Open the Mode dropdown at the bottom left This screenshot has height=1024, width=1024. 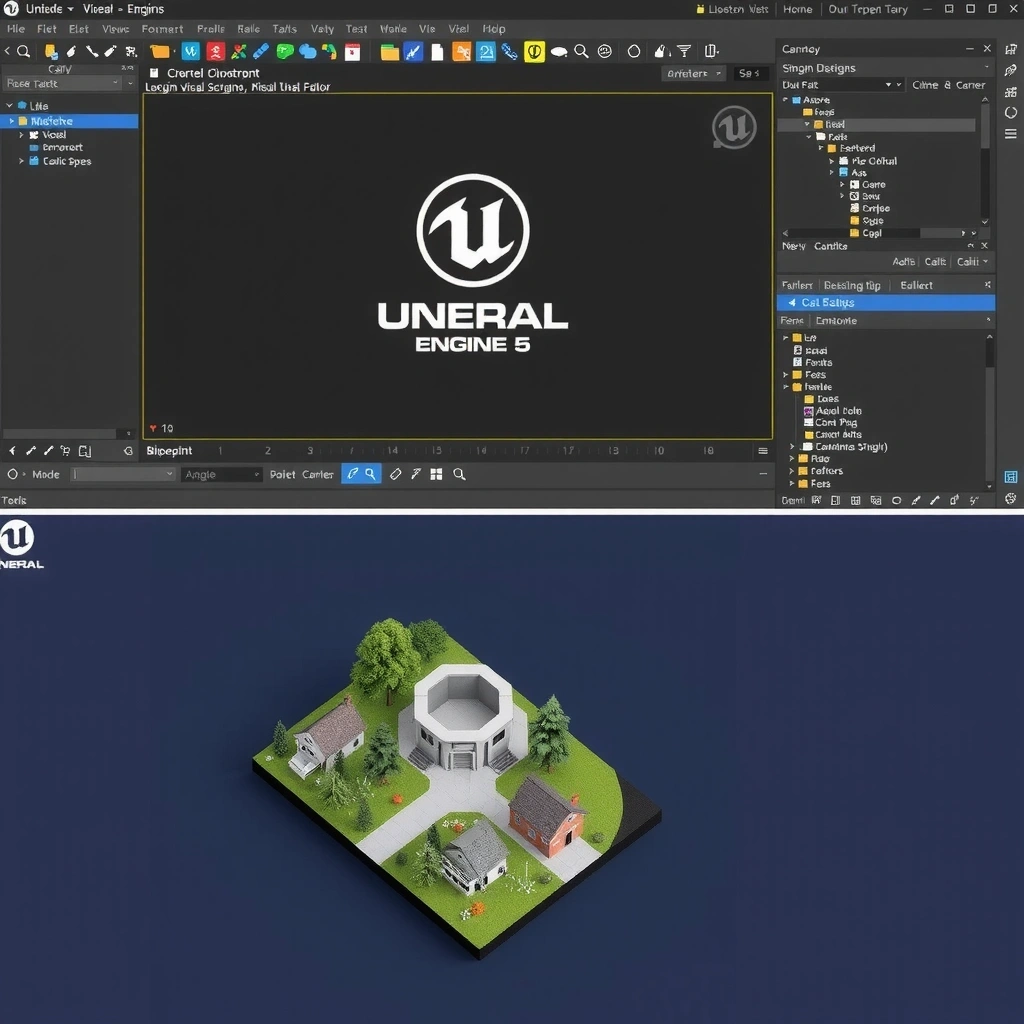point(125,474)
